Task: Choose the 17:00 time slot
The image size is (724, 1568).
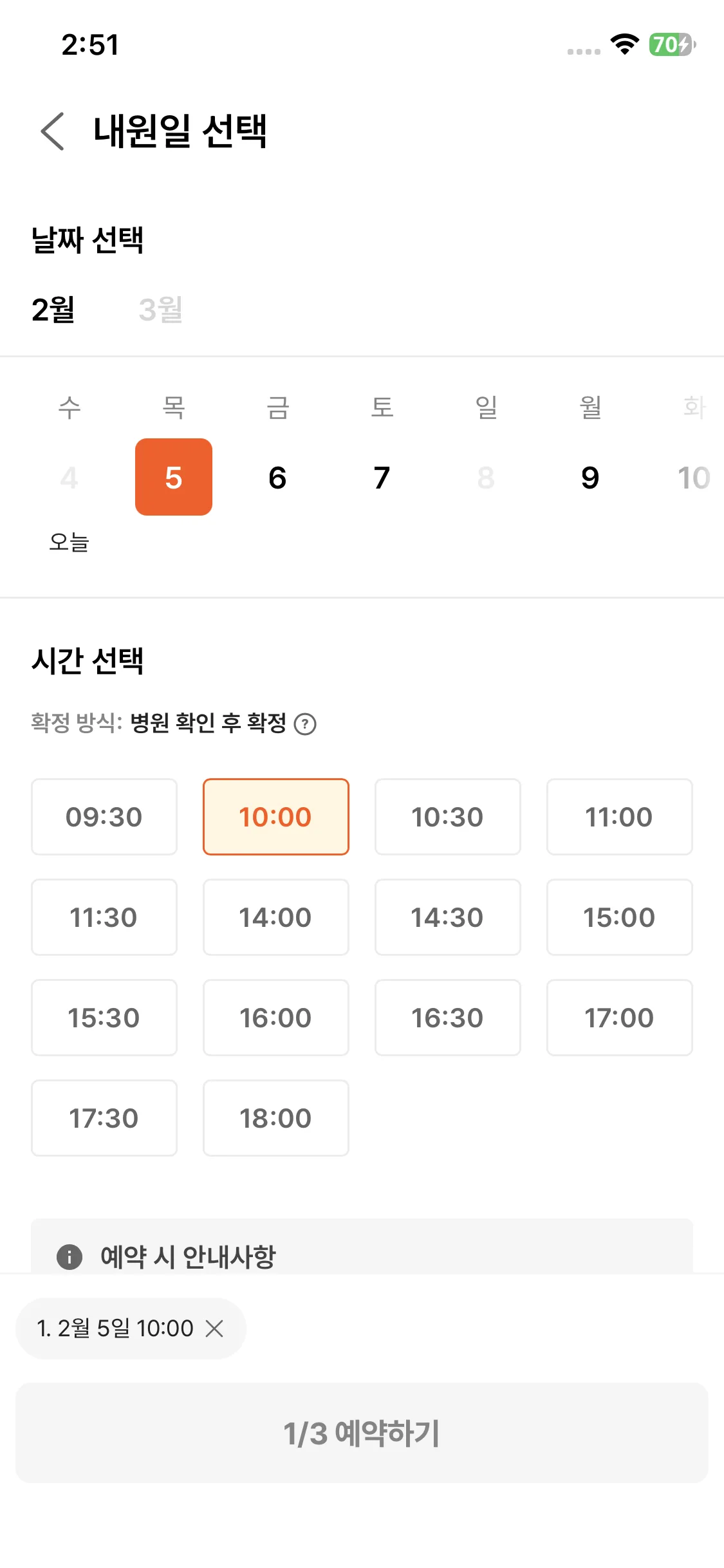Action: tap(620, 1018)
